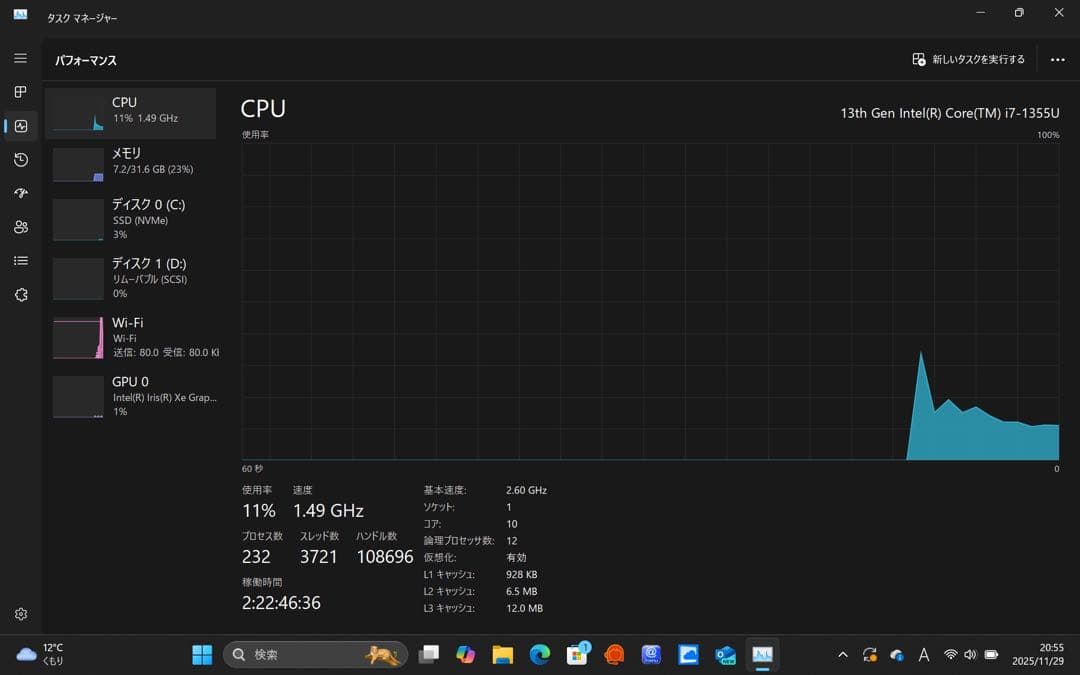The width and height of the screenshot is (1080, 675).
Task: Select the GPU 0 panel
Action: click(130, 396)
